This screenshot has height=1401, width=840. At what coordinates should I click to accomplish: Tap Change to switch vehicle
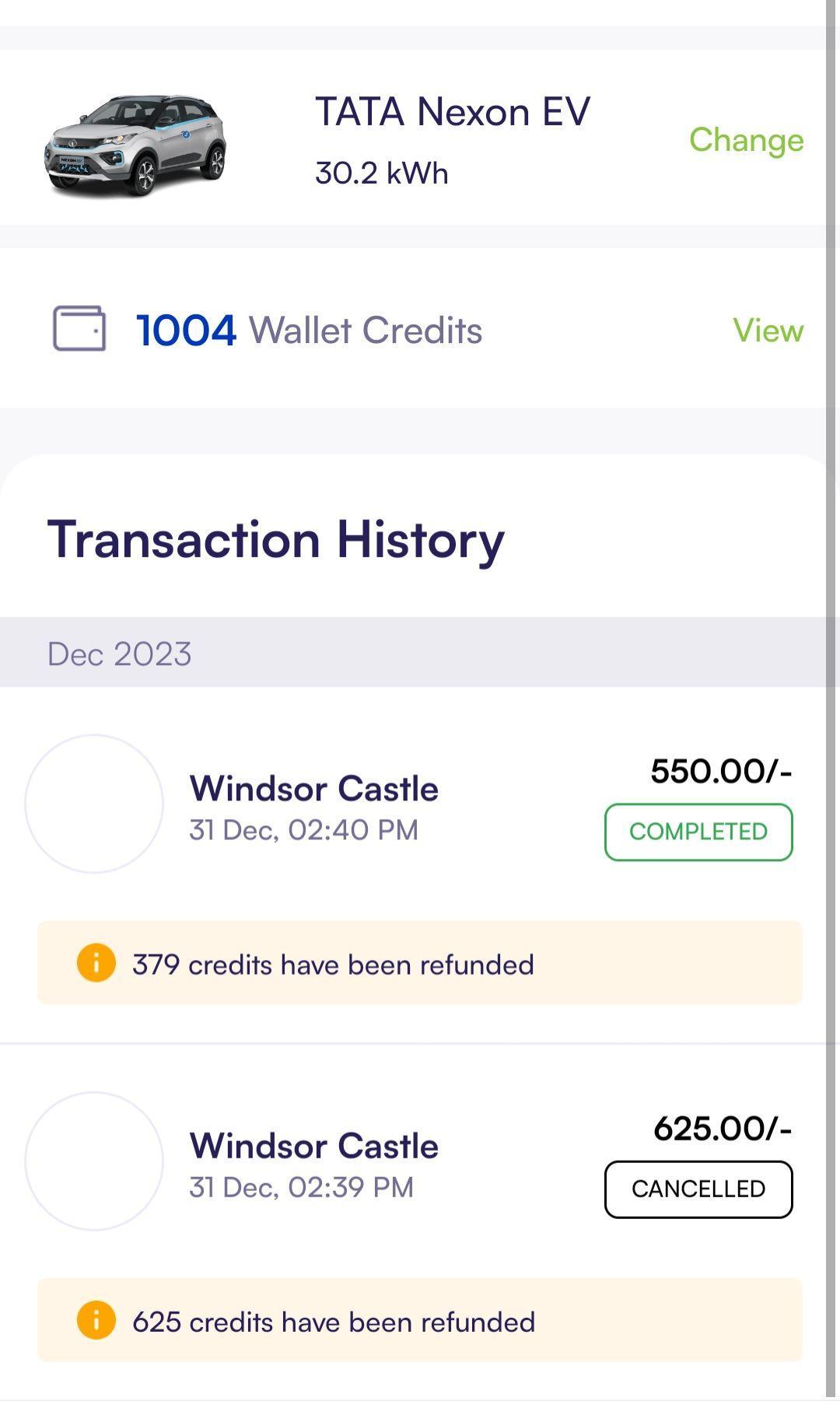(746, 140)
